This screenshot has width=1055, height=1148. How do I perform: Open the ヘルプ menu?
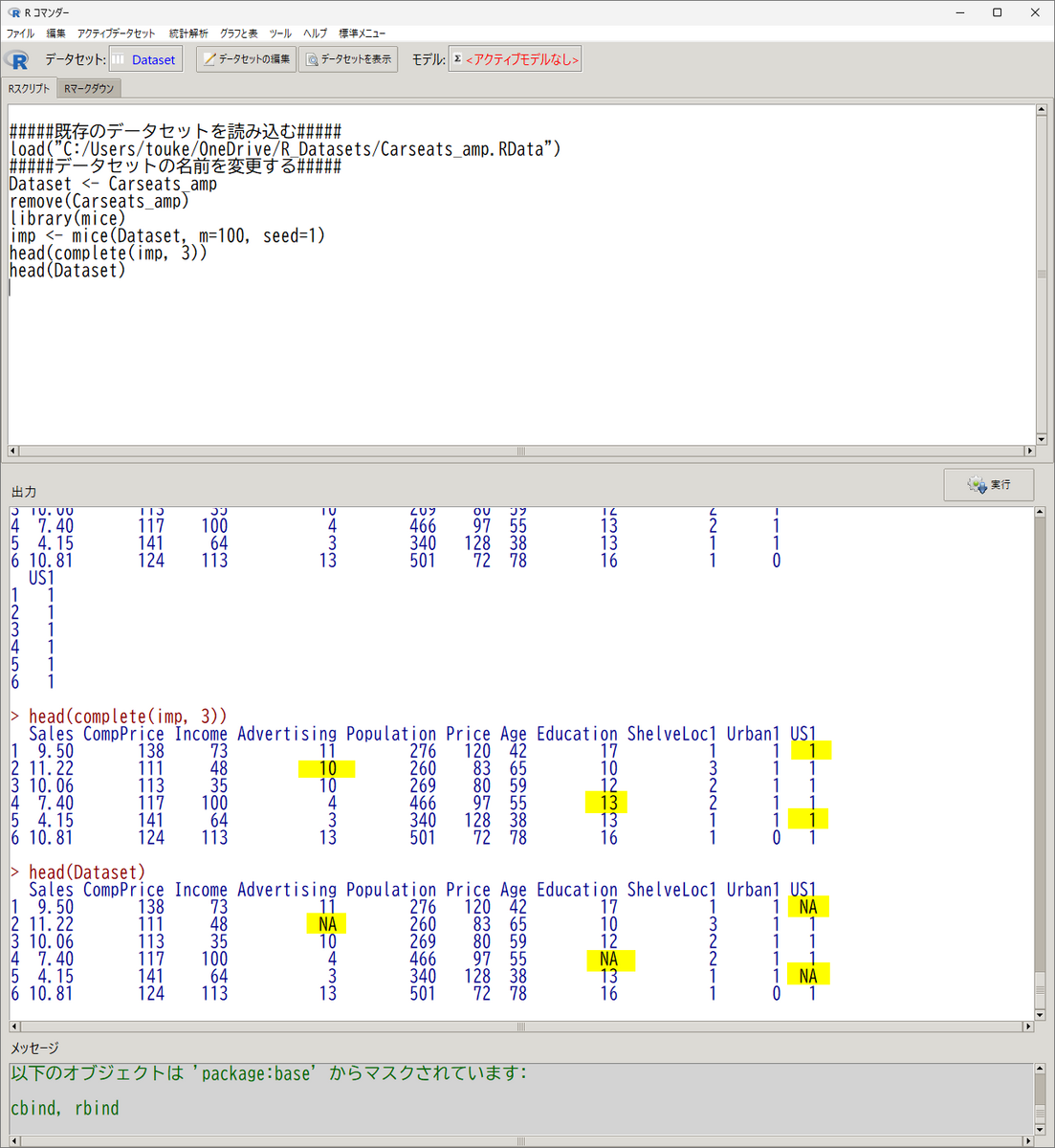point(315,33)
